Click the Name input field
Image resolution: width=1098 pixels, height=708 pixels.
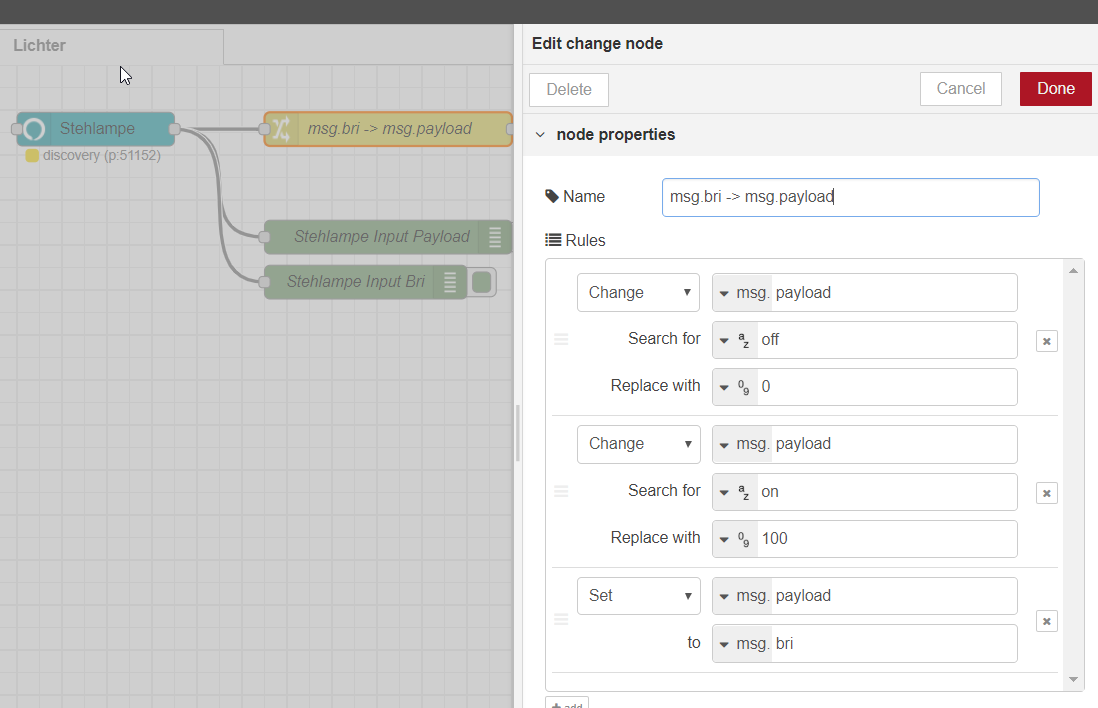[850, 197]
